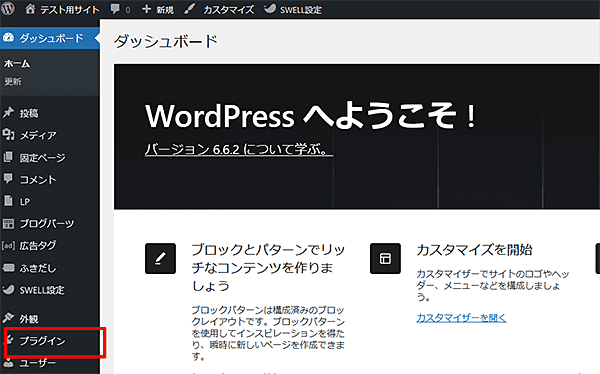Viewport: 600px width, 374px height.
Task: Open SWELL設定 in the top admin bar
Action: (300, 10)
